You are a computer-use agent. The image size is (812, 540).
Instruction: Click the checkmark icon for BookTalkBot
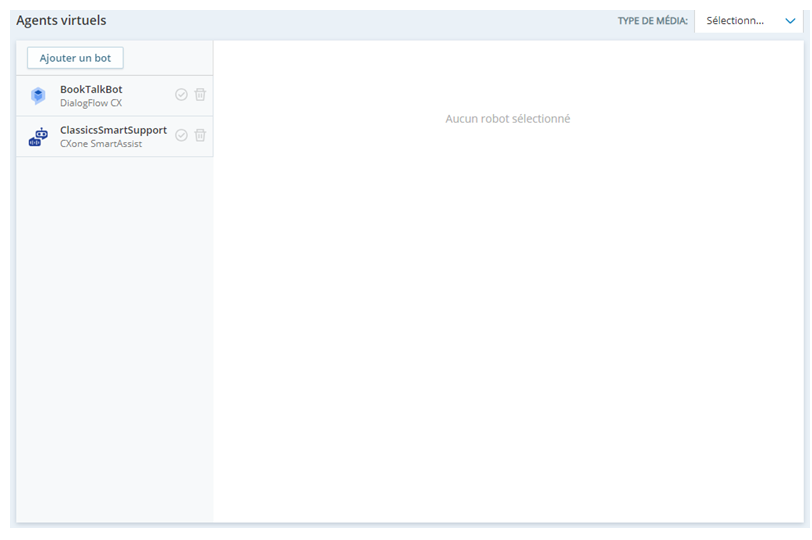click(181, 94)
